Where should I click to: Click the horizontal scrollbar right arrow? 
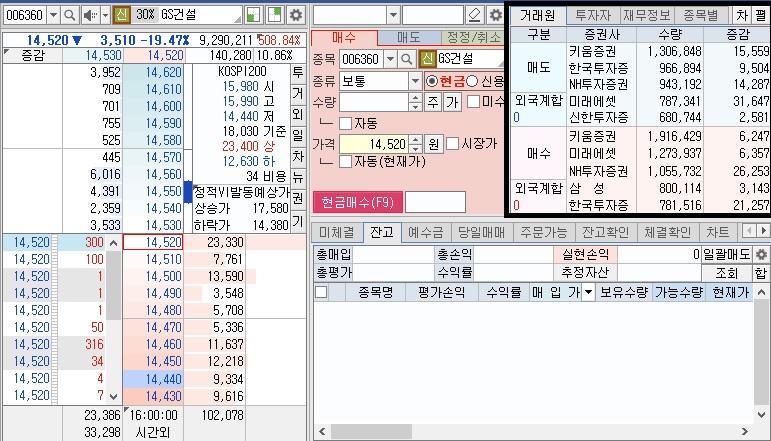745,432
